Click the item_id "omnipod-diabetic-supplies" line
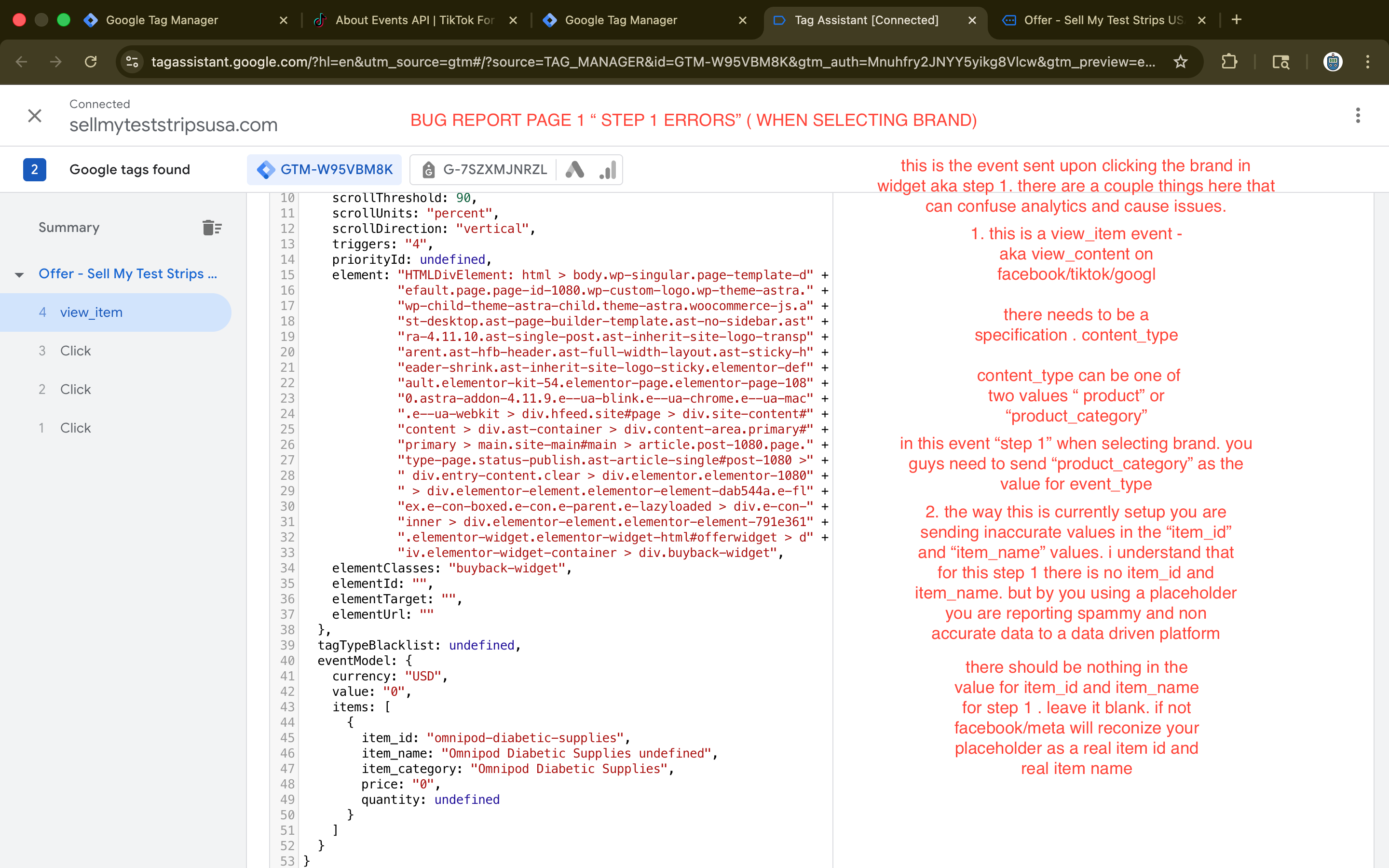Image resolution: width=1389 pixels, height=868 pixels. tap(496, 738)
